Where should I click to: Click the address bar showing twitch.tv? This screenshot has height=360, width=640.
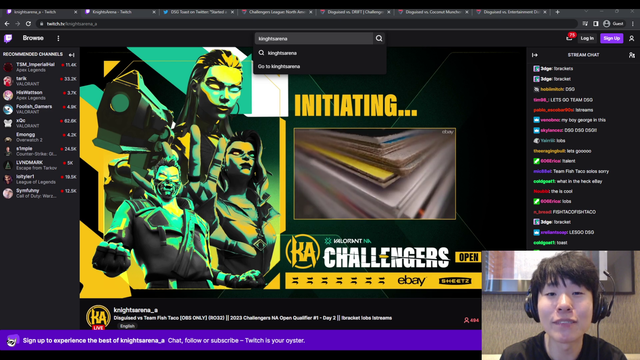click(306, 24)
